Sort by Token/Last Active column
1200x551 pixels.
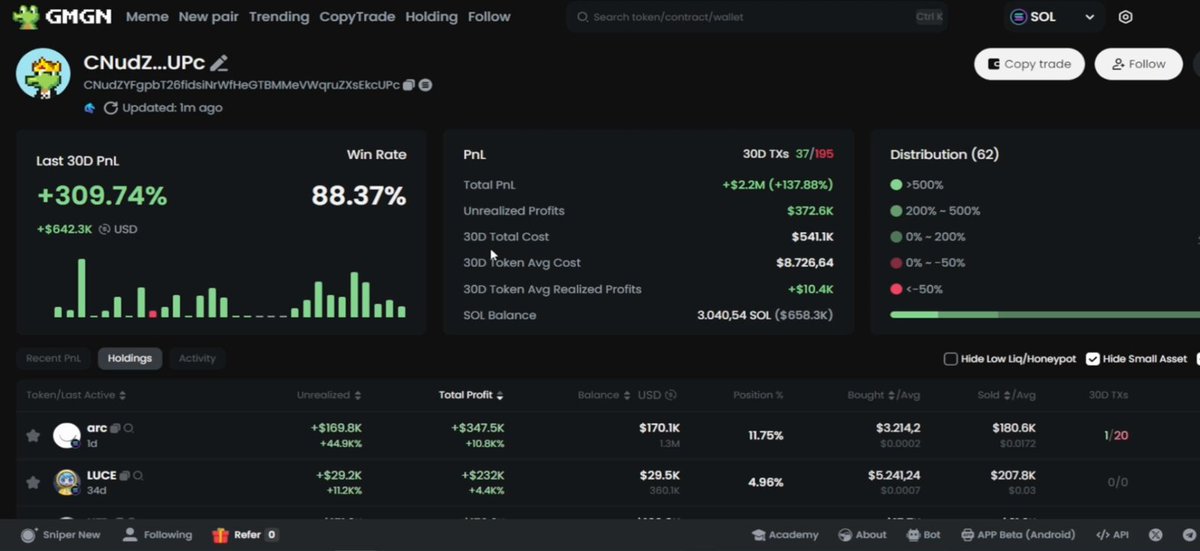[x=74, y=395]
